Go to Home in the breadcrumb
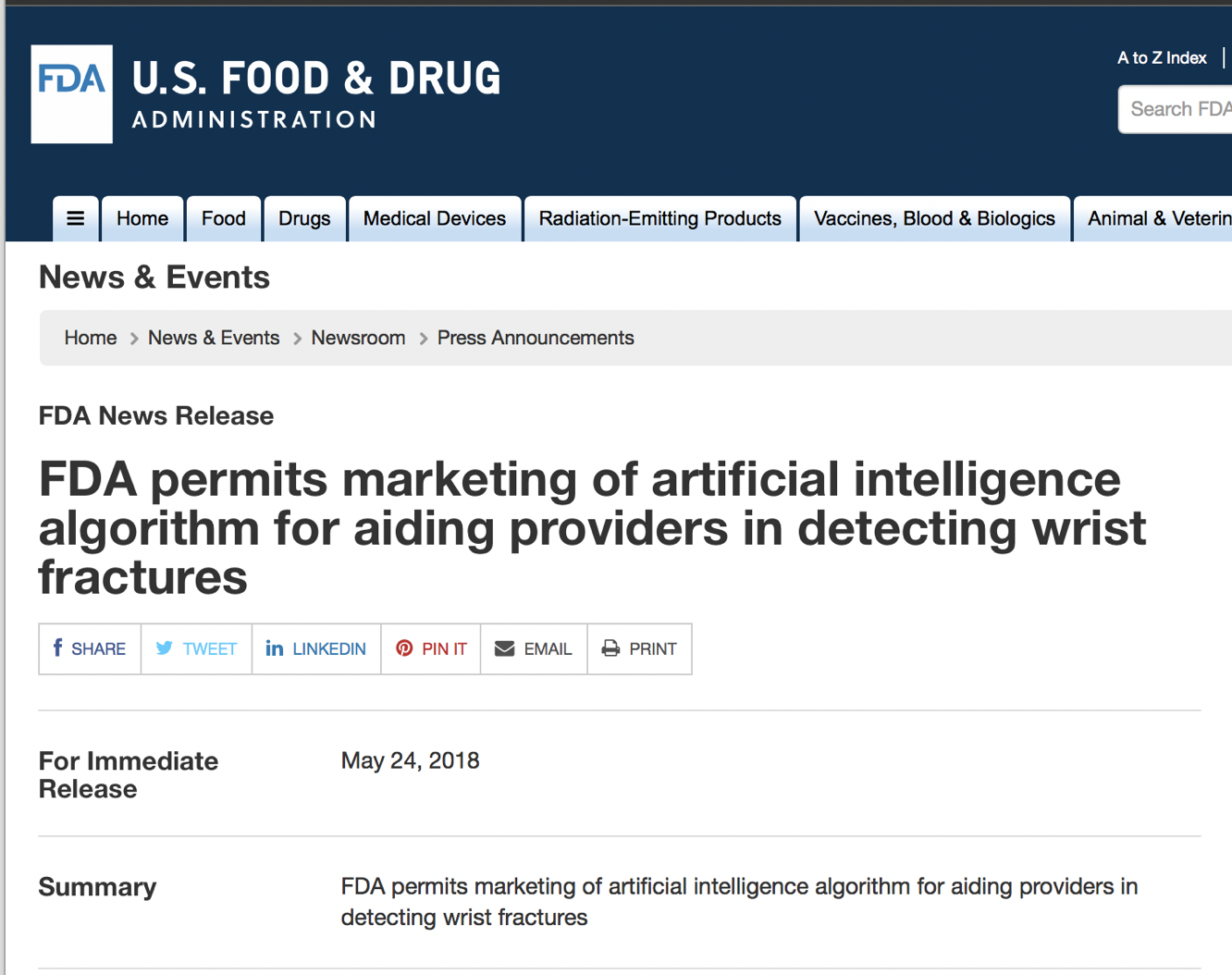The width and height of the screenshot is (1232, 975). tap(91, 338)
